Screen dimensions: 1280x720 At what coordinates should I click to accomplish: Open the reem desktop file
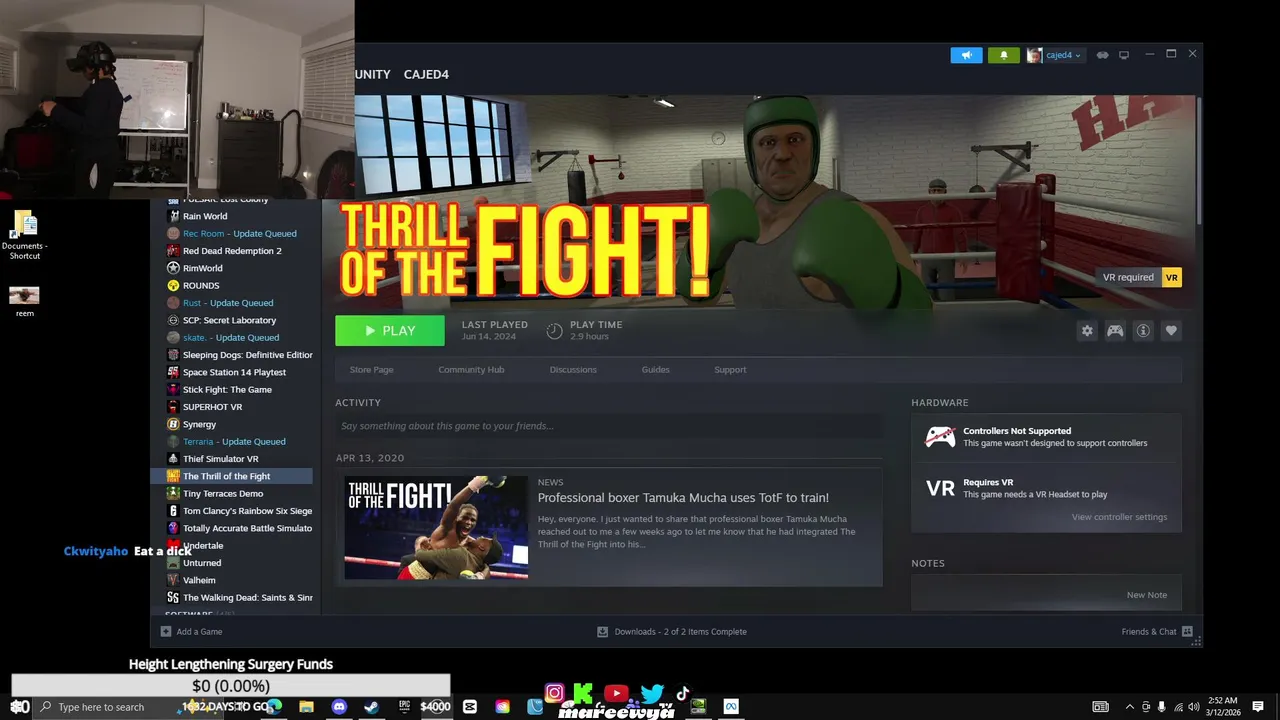(24, 301)
